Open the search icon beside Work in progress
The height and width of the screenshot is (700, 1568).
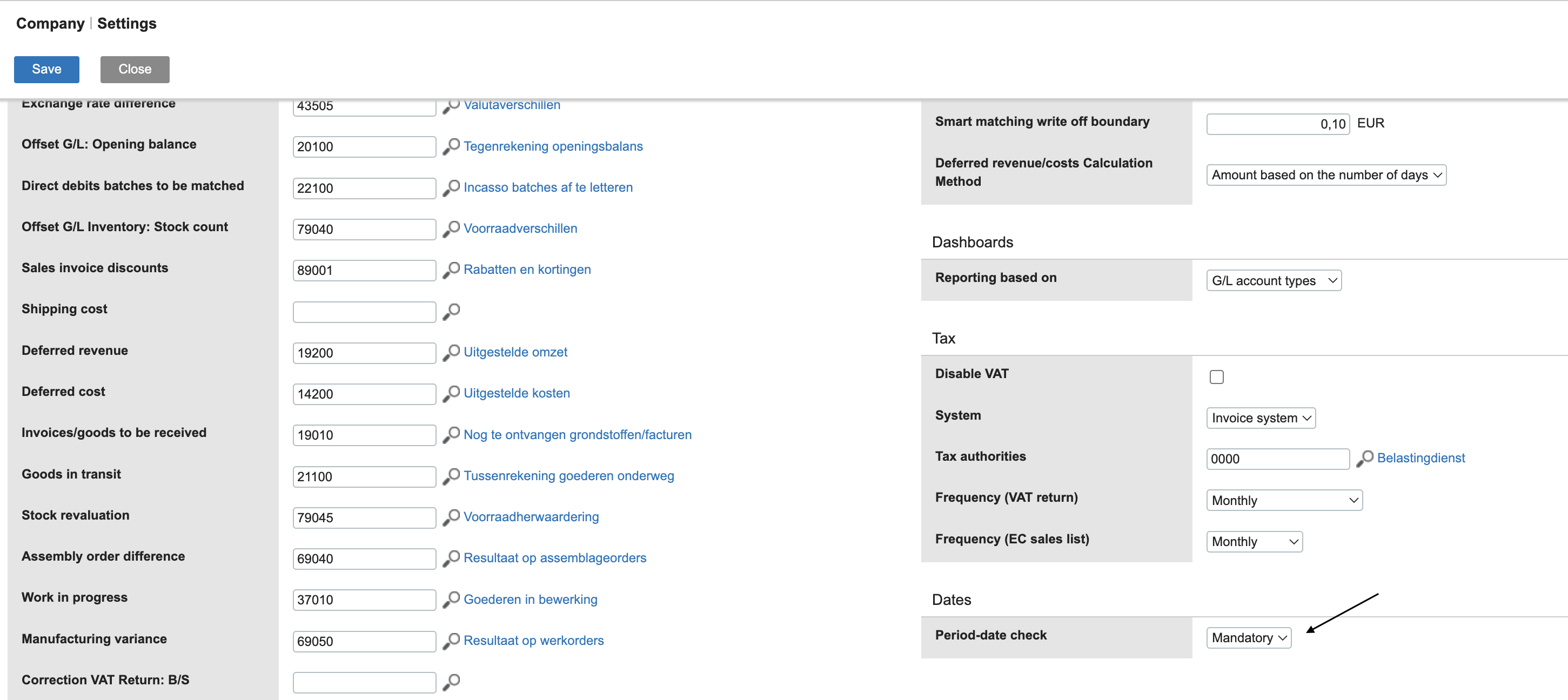[451, 600]
